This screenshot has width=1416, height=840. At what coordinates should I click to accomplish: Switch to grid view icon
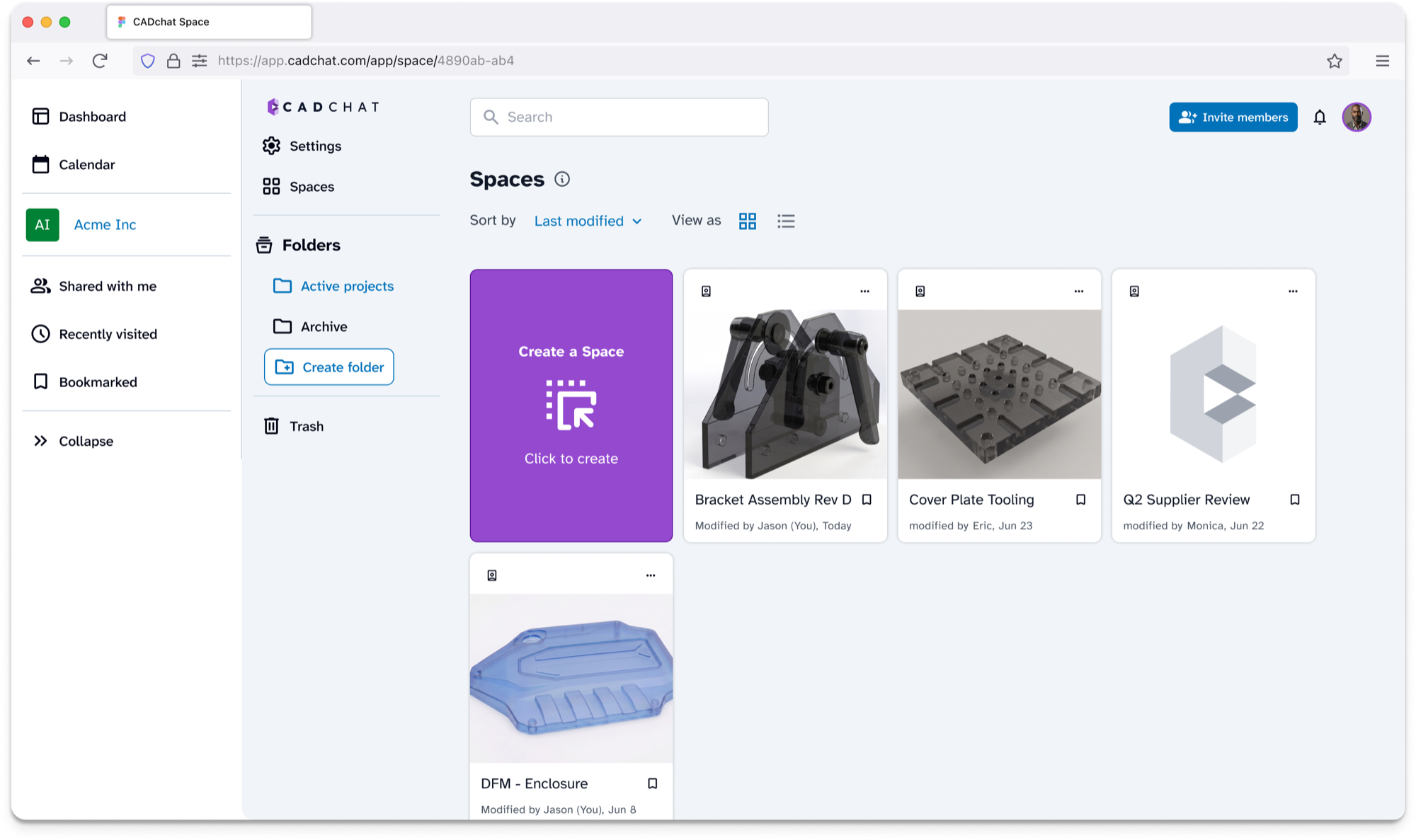(748, 221)
